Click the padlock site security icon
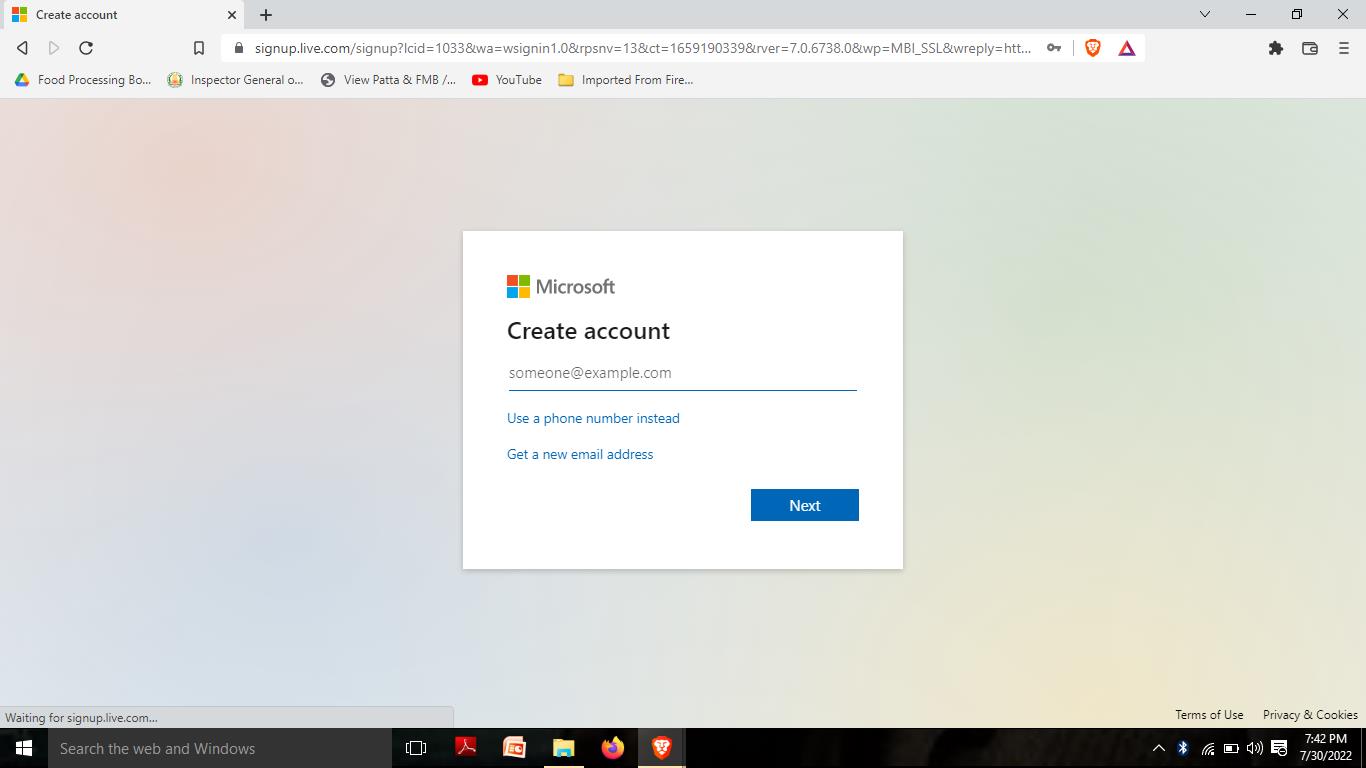Viewport: 1366px width, 768px height. 238,48
